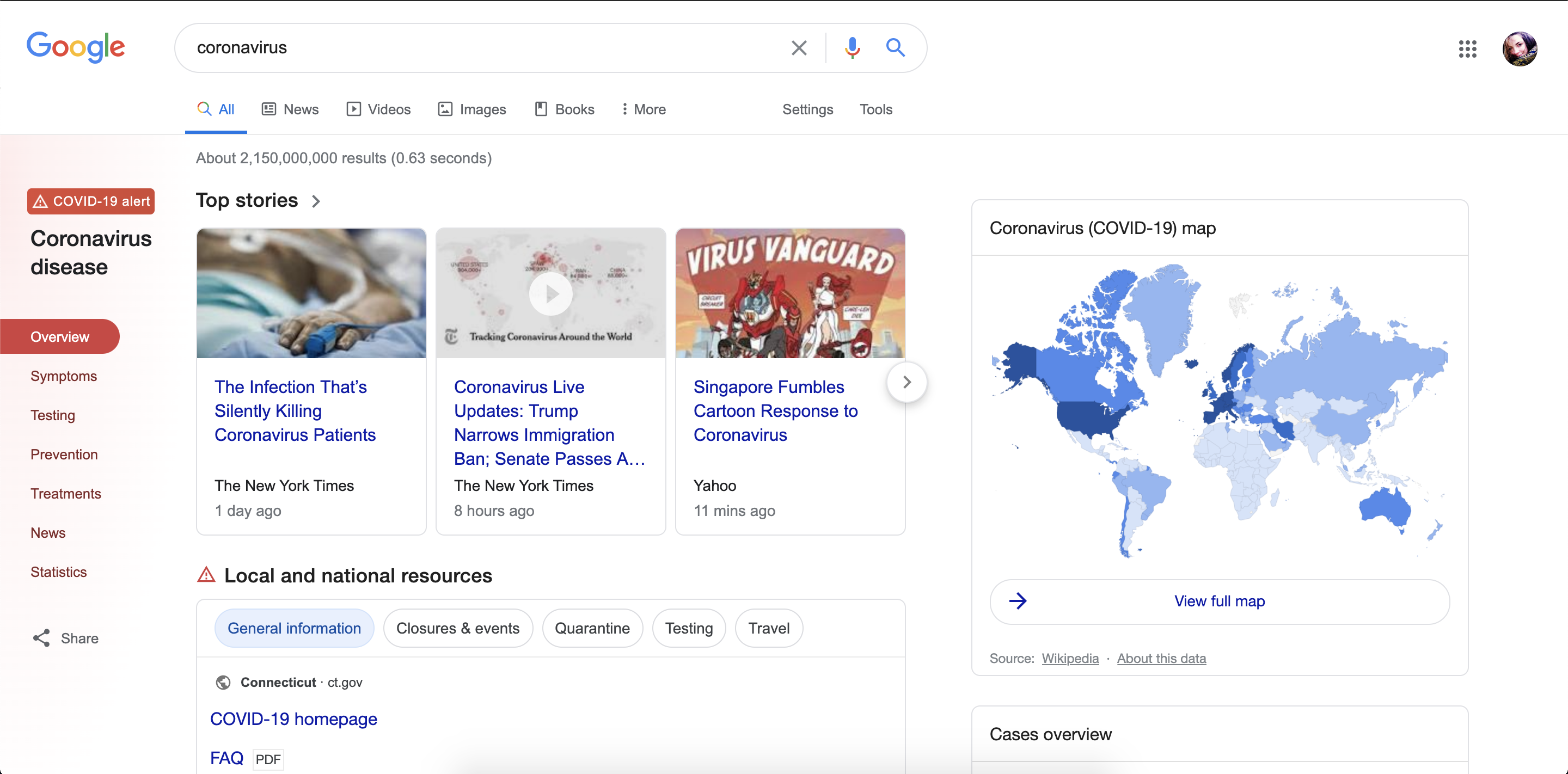1568x774 pixels.
Task: Click the Google logo
Action: 76,47
